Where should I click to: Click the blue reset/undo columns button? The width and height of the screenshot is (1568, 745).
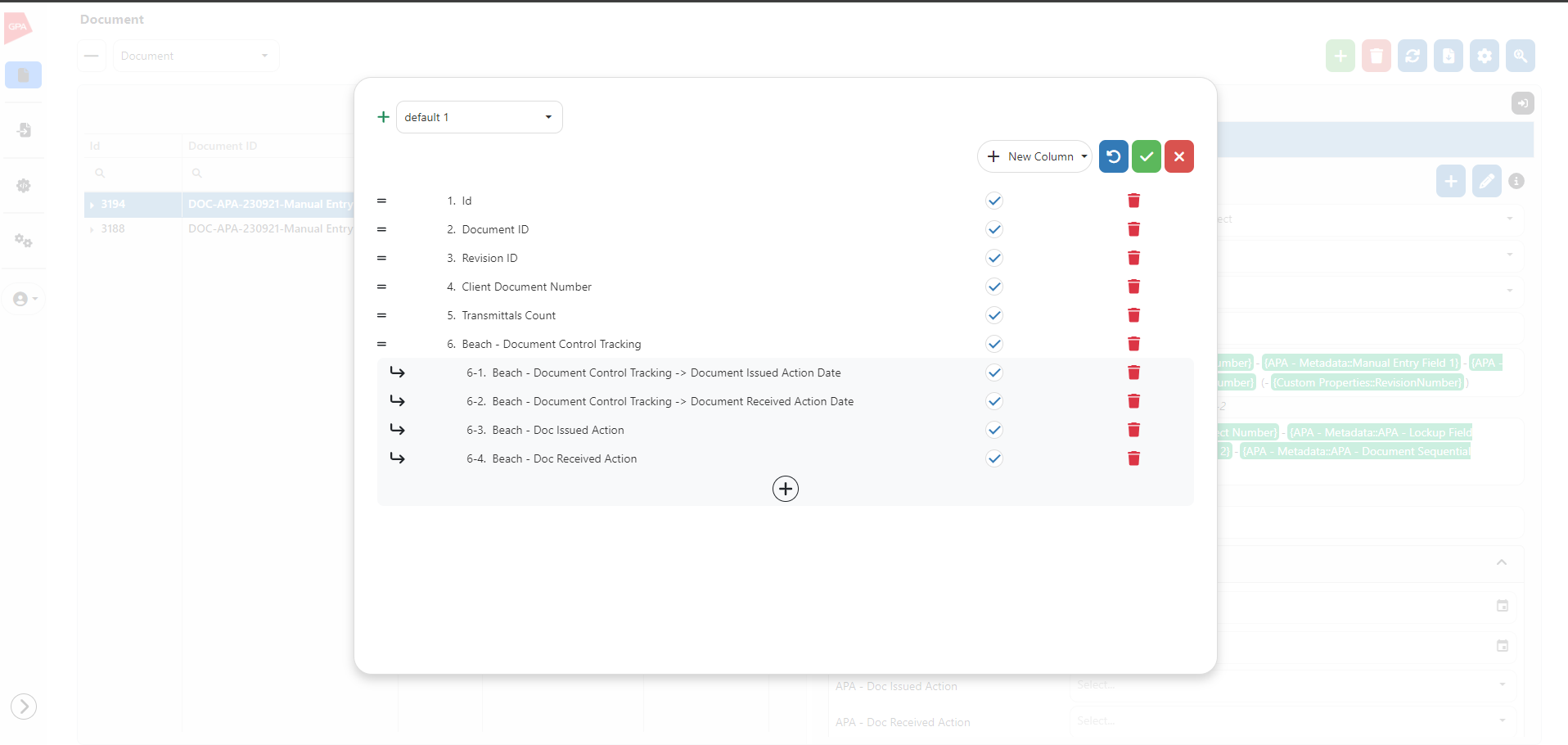coord(1113,156)
